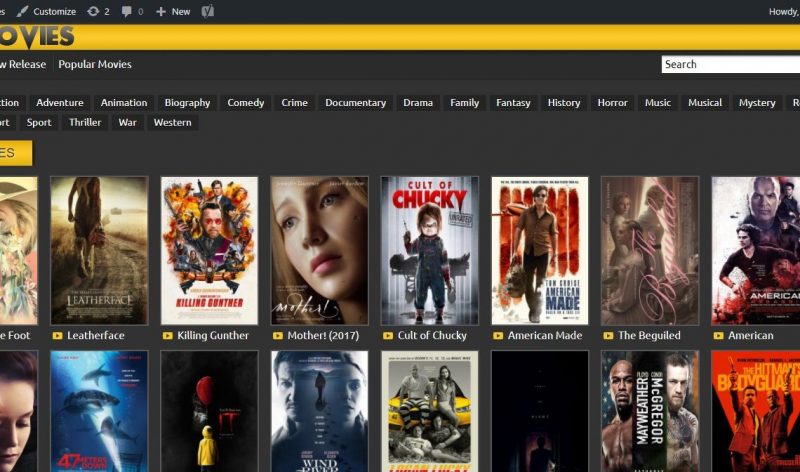Select the History genre tag
Screen dimensions: 800x472
[x=564, y=103]
